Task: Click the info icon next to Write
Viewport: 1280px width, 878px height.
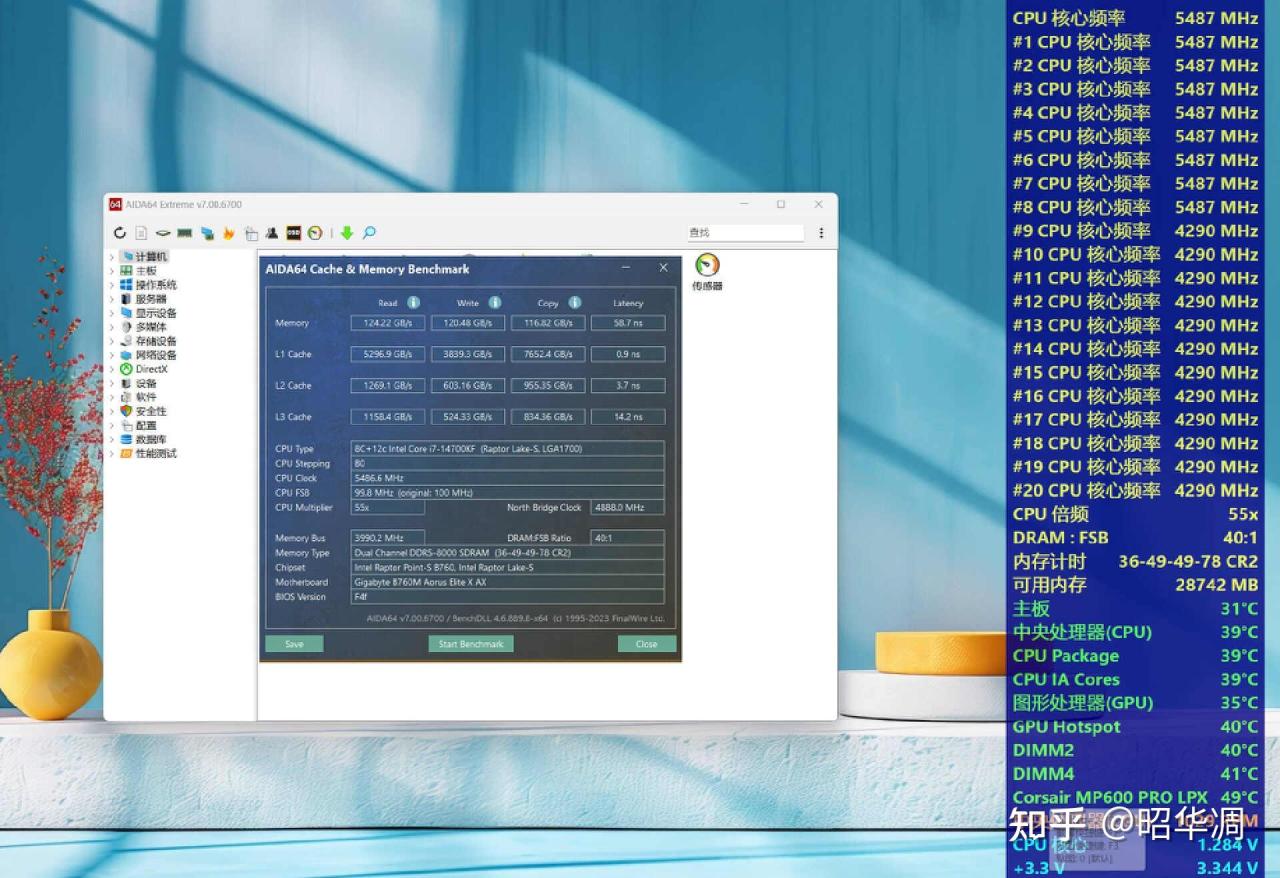Action: [495, 303]
